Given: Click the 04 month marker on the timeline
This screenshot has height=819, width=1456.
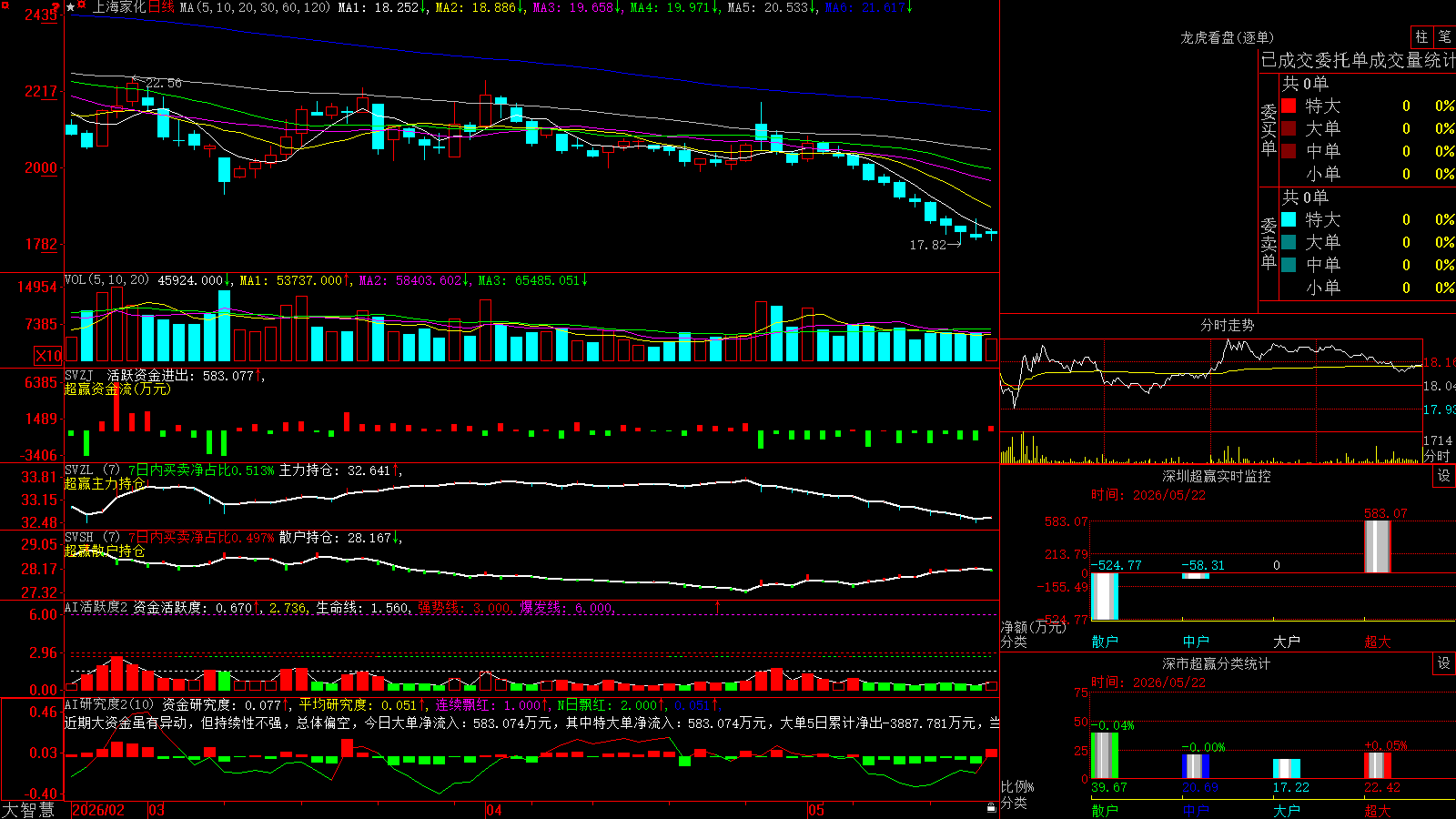Looking at the screenshot, I should (x=494, y=810).
